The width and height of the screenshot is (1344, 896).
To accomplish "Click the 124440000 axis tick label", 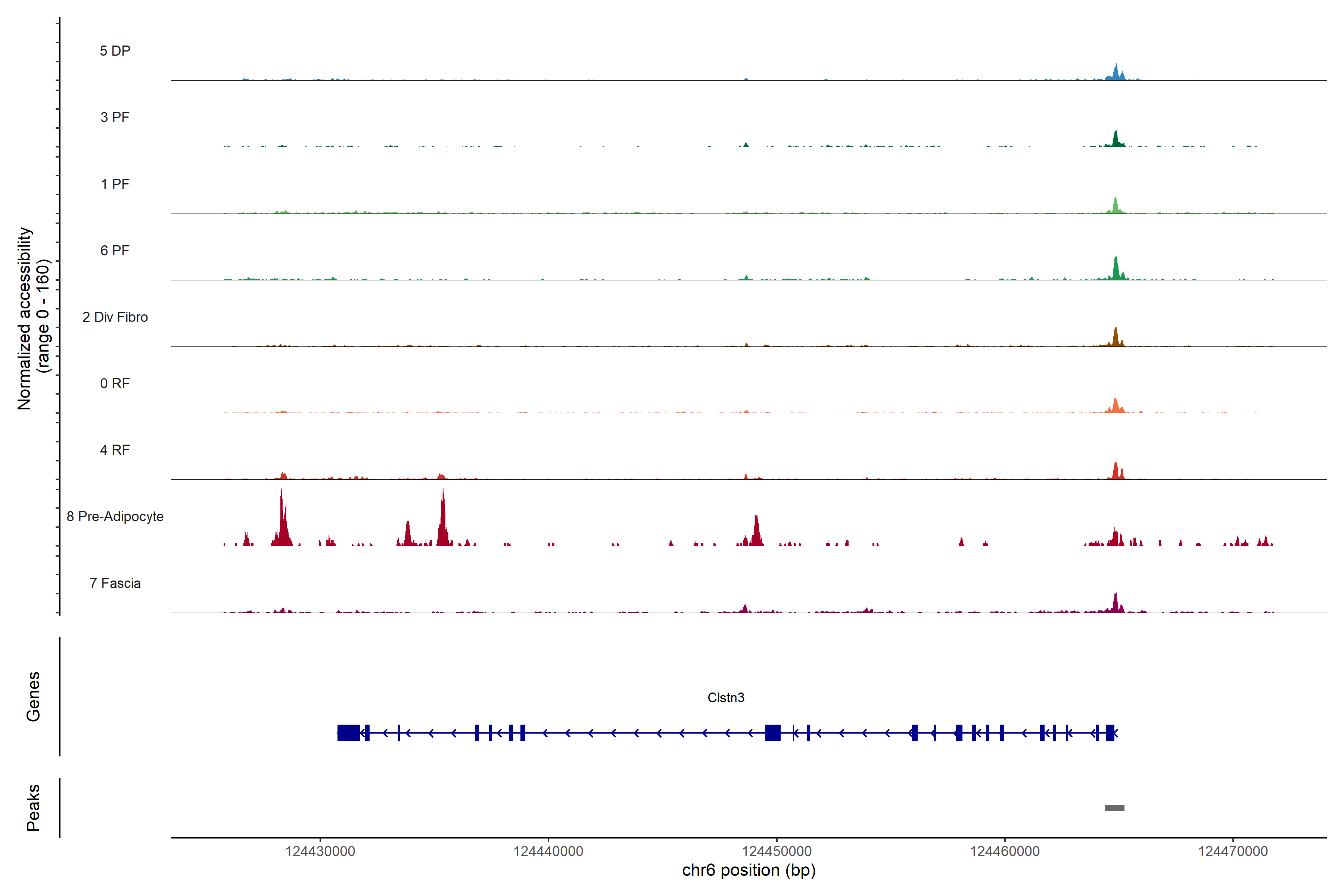I will point(548,852).
